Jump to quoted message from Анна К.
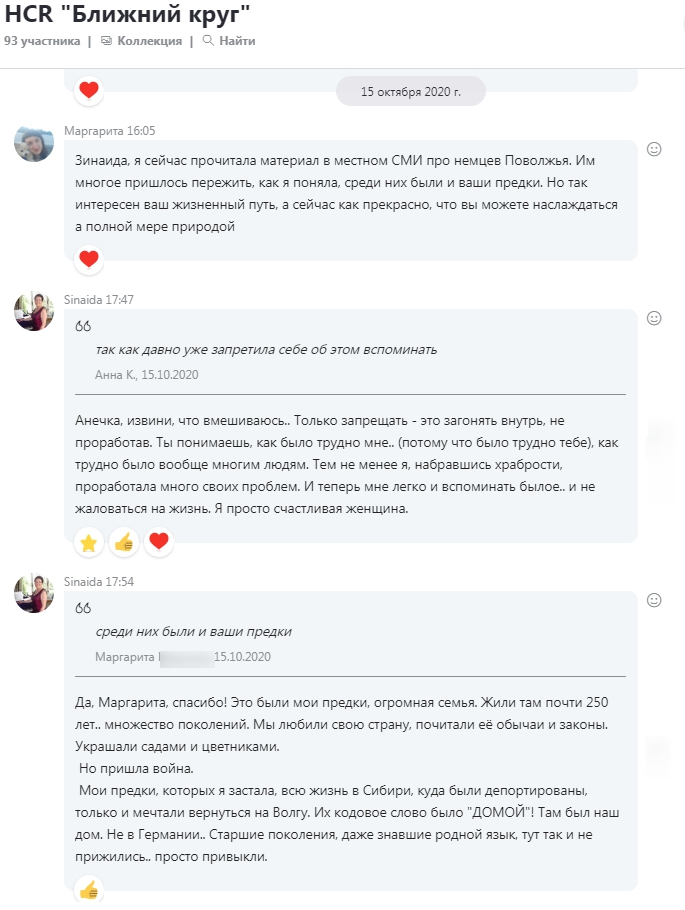The height and width of the screenshot is (910, 685). 265,349
